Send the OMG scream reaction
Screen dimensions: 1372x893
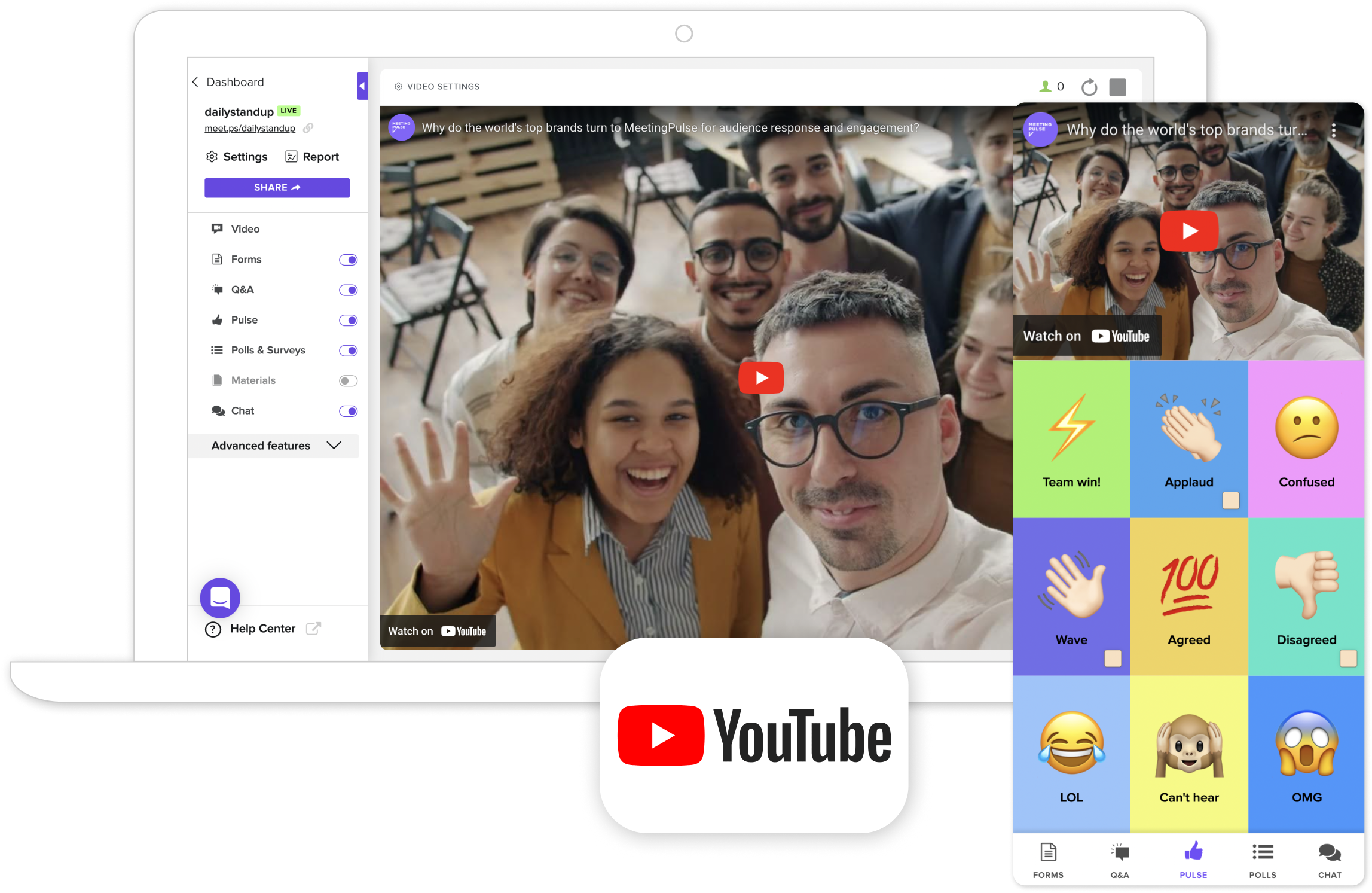click(x=1307, y=755)
